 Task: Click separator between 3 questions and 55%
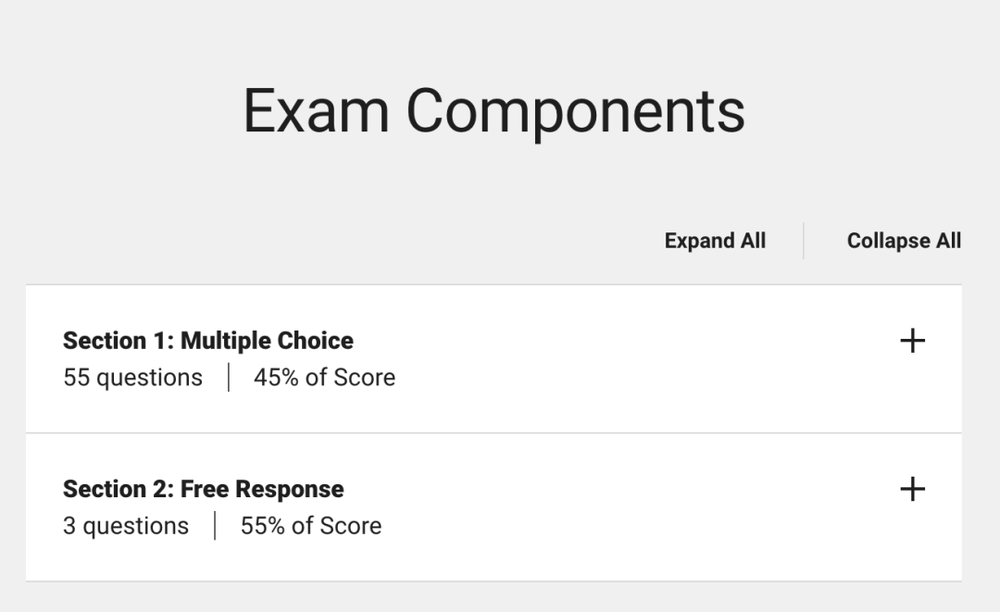[x=214, y=526]
